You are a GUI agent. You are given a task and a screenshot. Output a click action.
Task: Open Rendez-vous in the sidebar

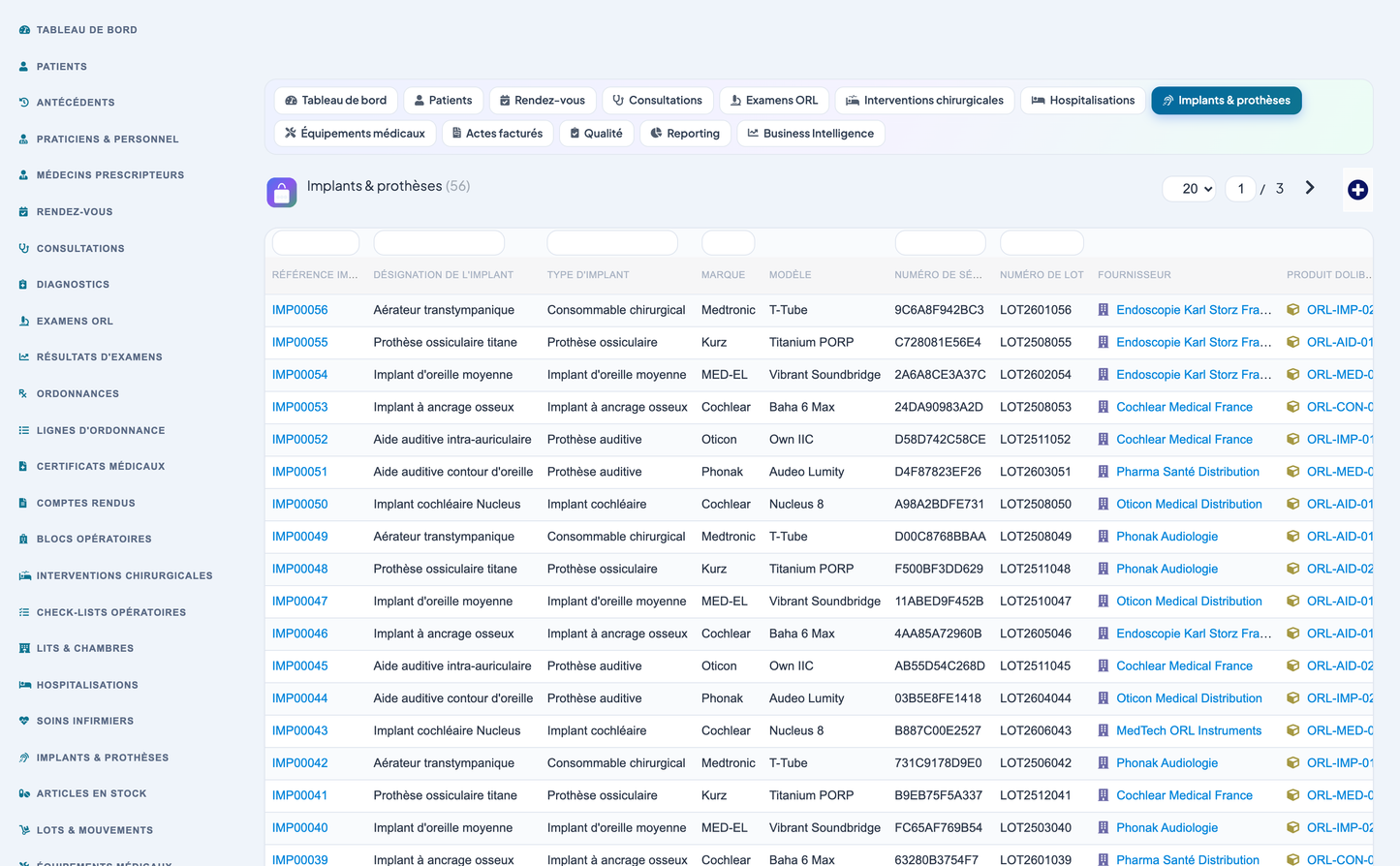click(66, 212)
